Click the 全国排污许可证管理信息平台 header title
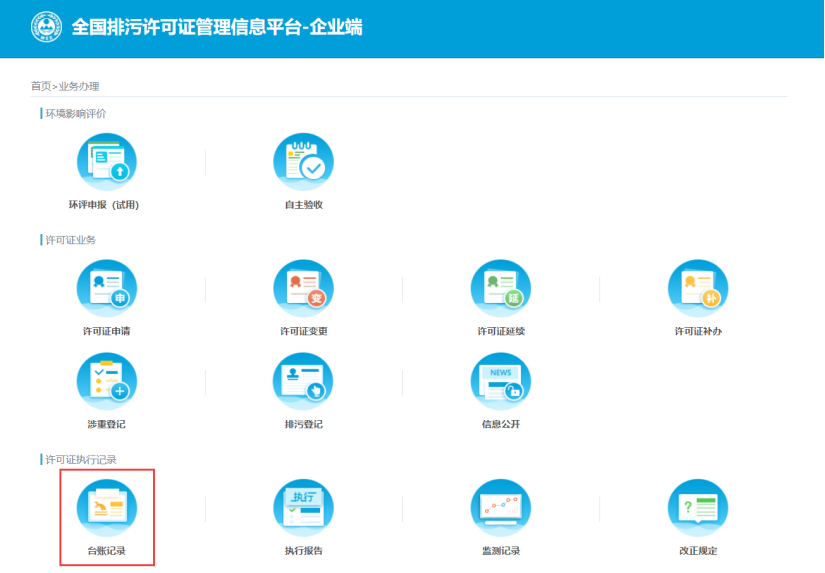Image resolution: width=825 pixels, height=573 pixels. point(216,27)
